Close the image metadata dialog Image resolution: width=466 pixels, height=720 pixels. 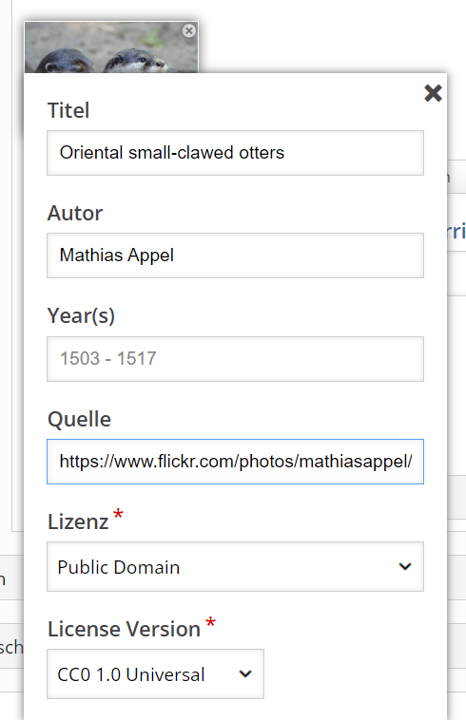click(433, 93)
